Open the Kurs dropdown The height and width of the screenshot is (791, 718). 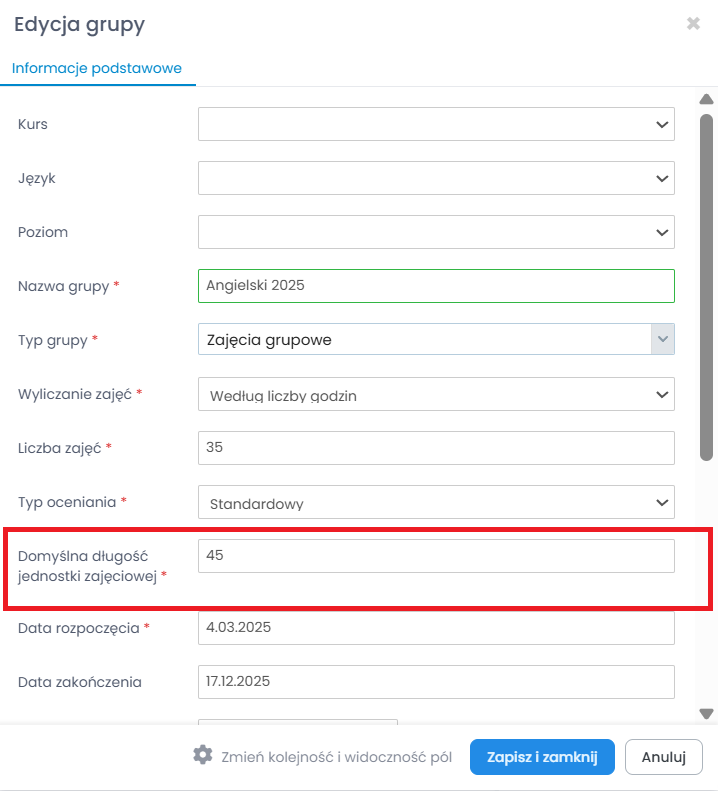point(436,124)
